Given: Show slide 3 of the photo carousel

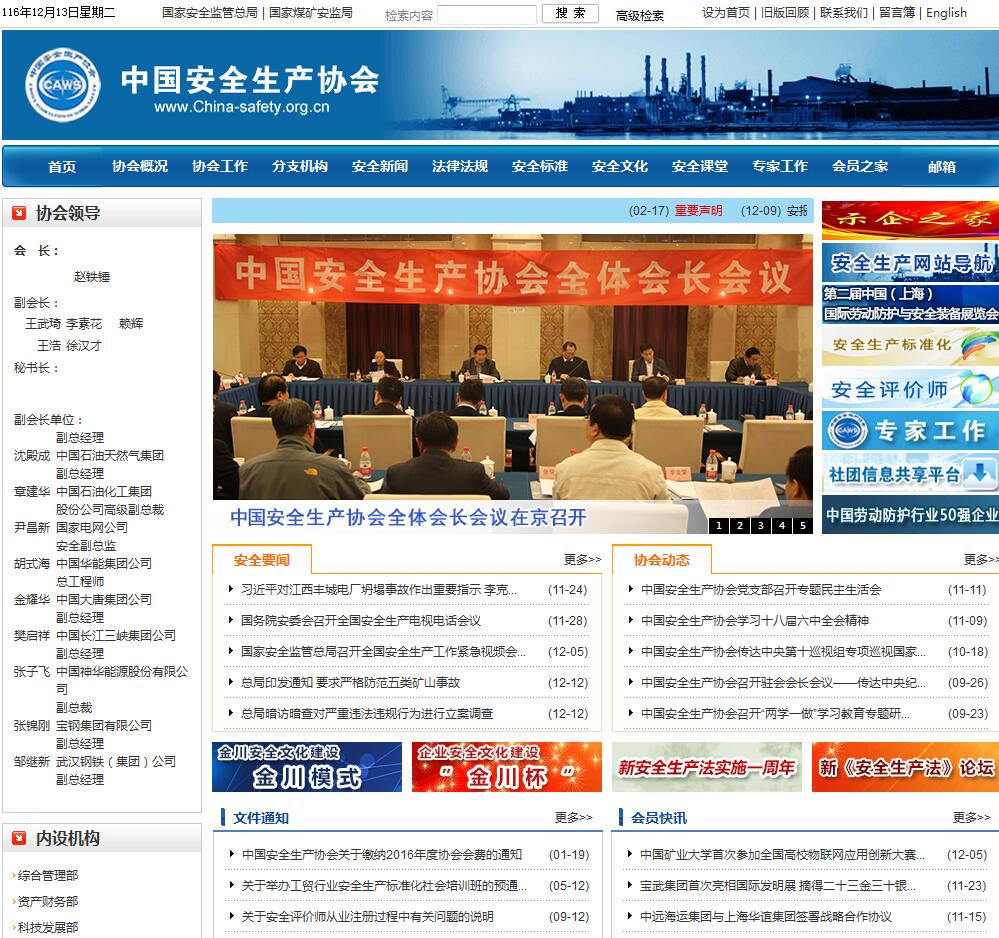Looking at the screenshot, I should click(x=761, y=526).
